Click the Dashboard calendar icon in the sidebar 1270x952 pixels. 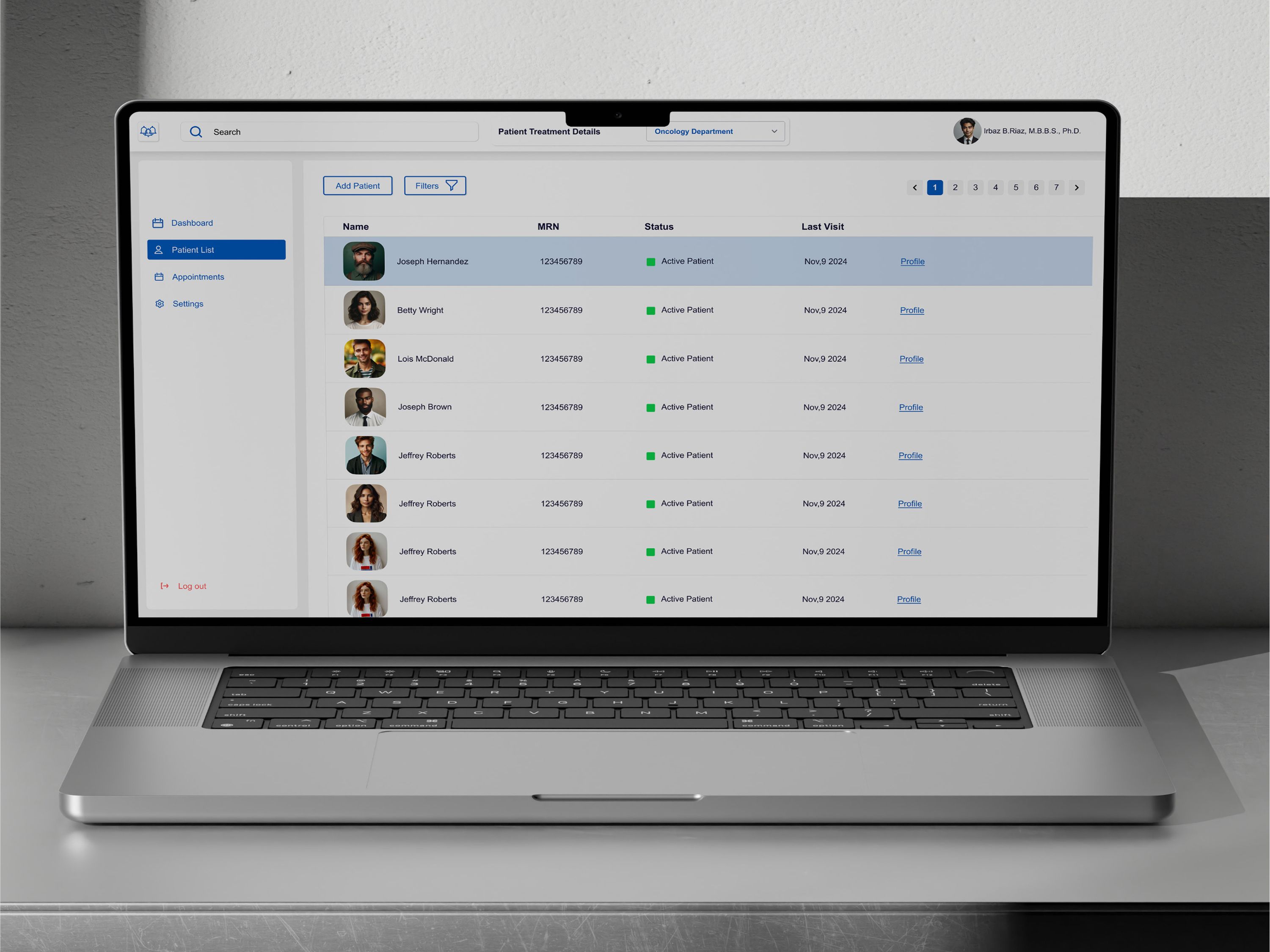[x=158, y=223]
